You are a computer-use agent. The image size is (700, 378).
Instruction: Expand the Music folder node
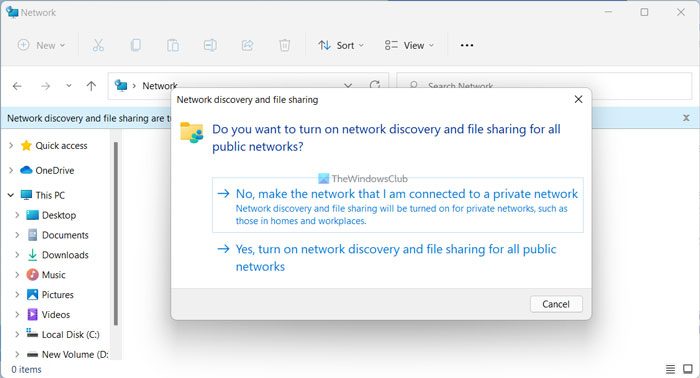(17, 274)
